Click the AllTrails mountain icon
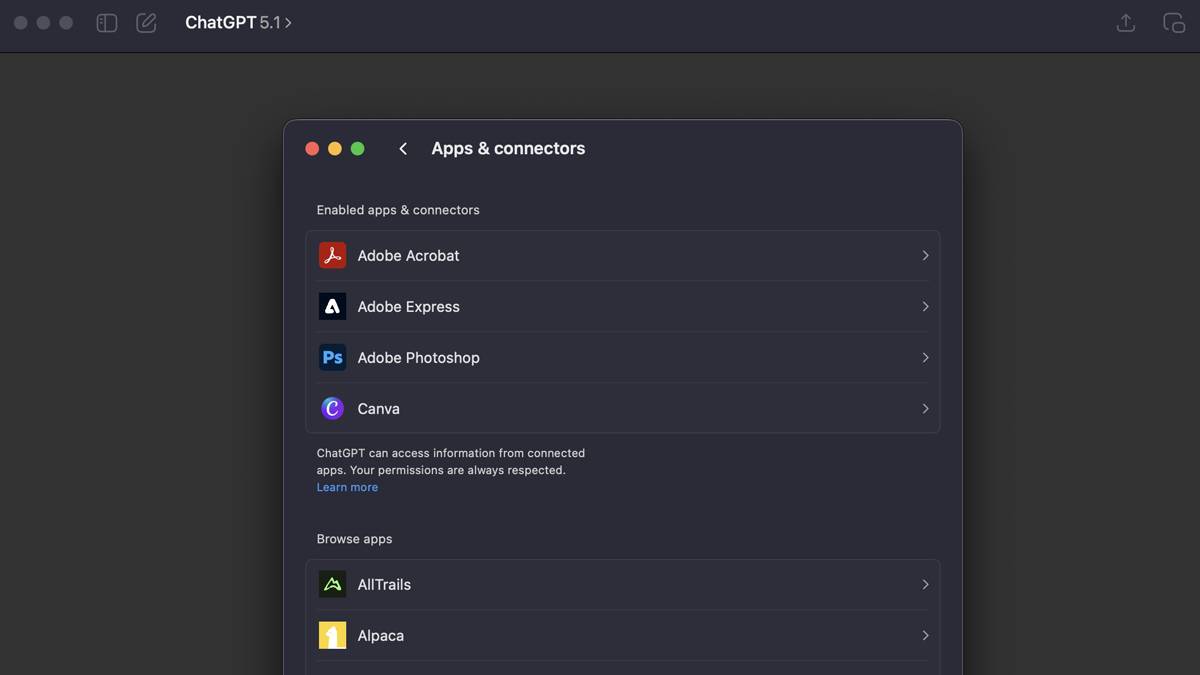The height and width of the screenshot is (675, 1200). click(x=332, y=585)
